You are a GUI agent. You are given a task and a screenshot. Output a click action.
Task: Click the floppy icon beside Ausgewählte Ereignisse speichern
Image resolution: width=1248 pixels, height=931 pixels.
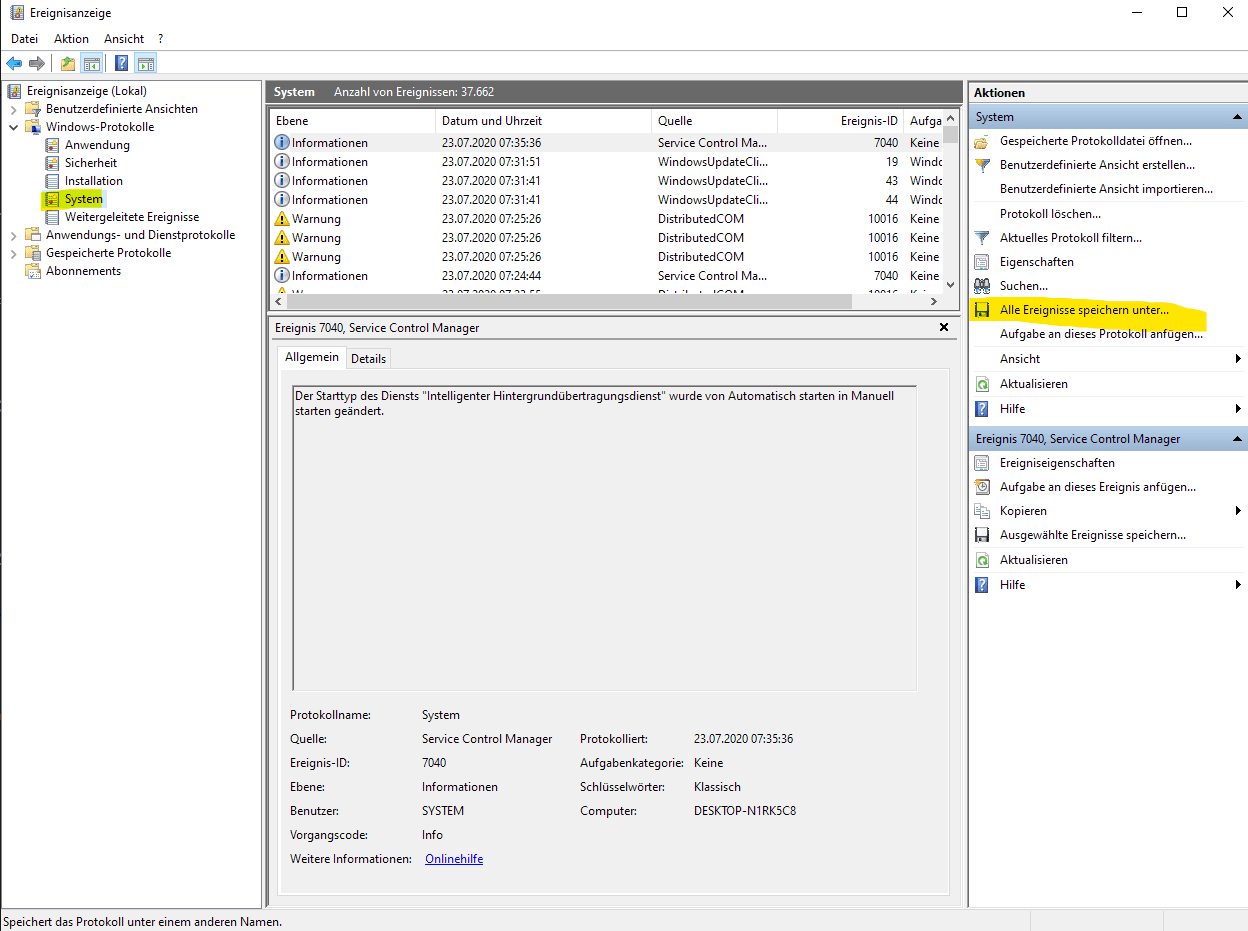click(x=982, y=535)
